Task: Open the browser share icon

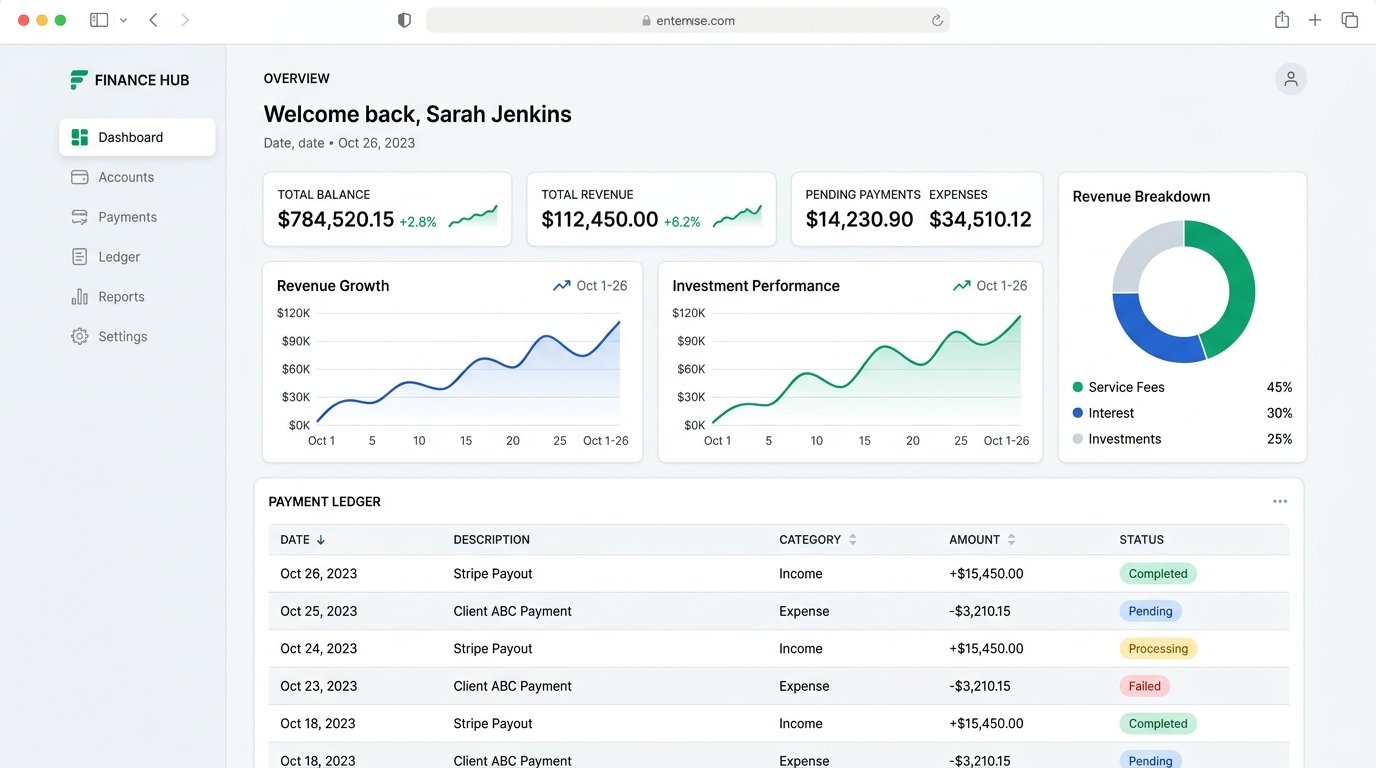Action: tap(1282, 20)
